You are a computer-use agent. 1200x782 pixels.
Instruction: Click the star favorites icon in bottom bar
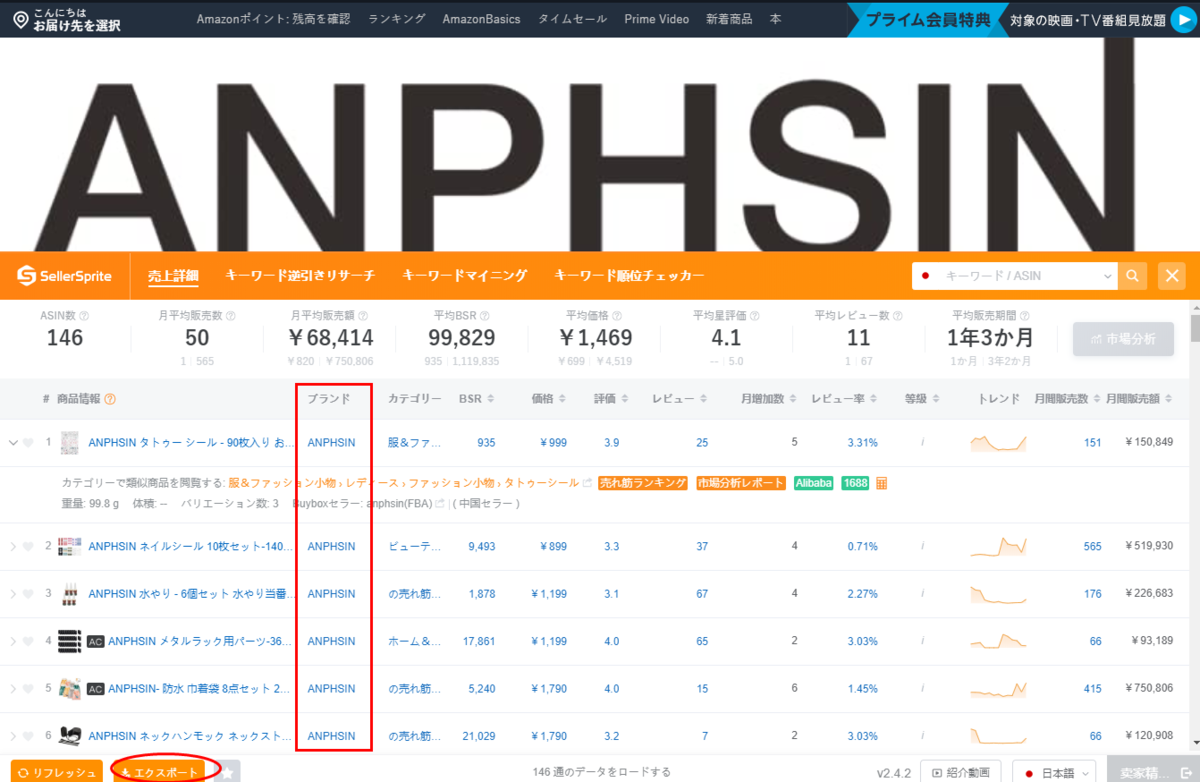pos(226,772)
